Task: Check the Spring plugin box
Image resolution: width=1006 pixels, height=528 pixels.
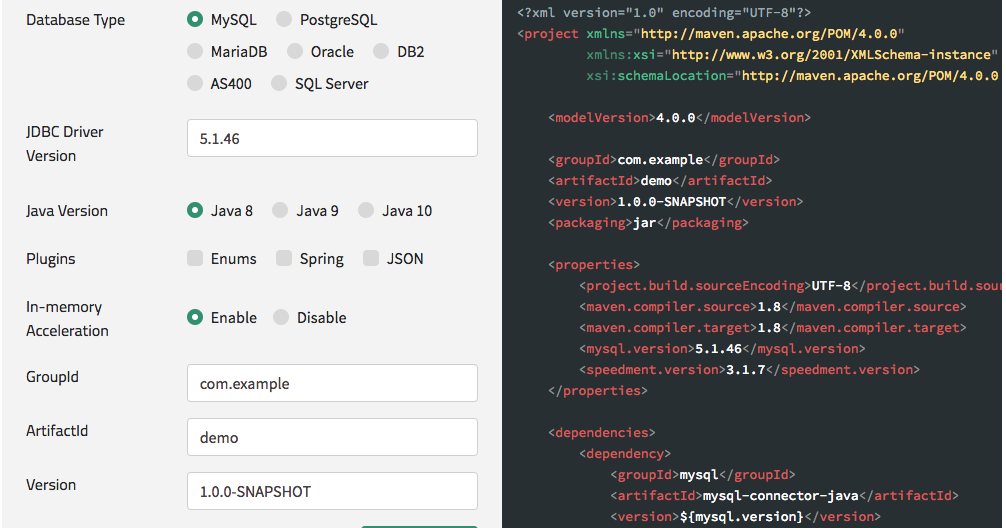Action: [284, 258]
